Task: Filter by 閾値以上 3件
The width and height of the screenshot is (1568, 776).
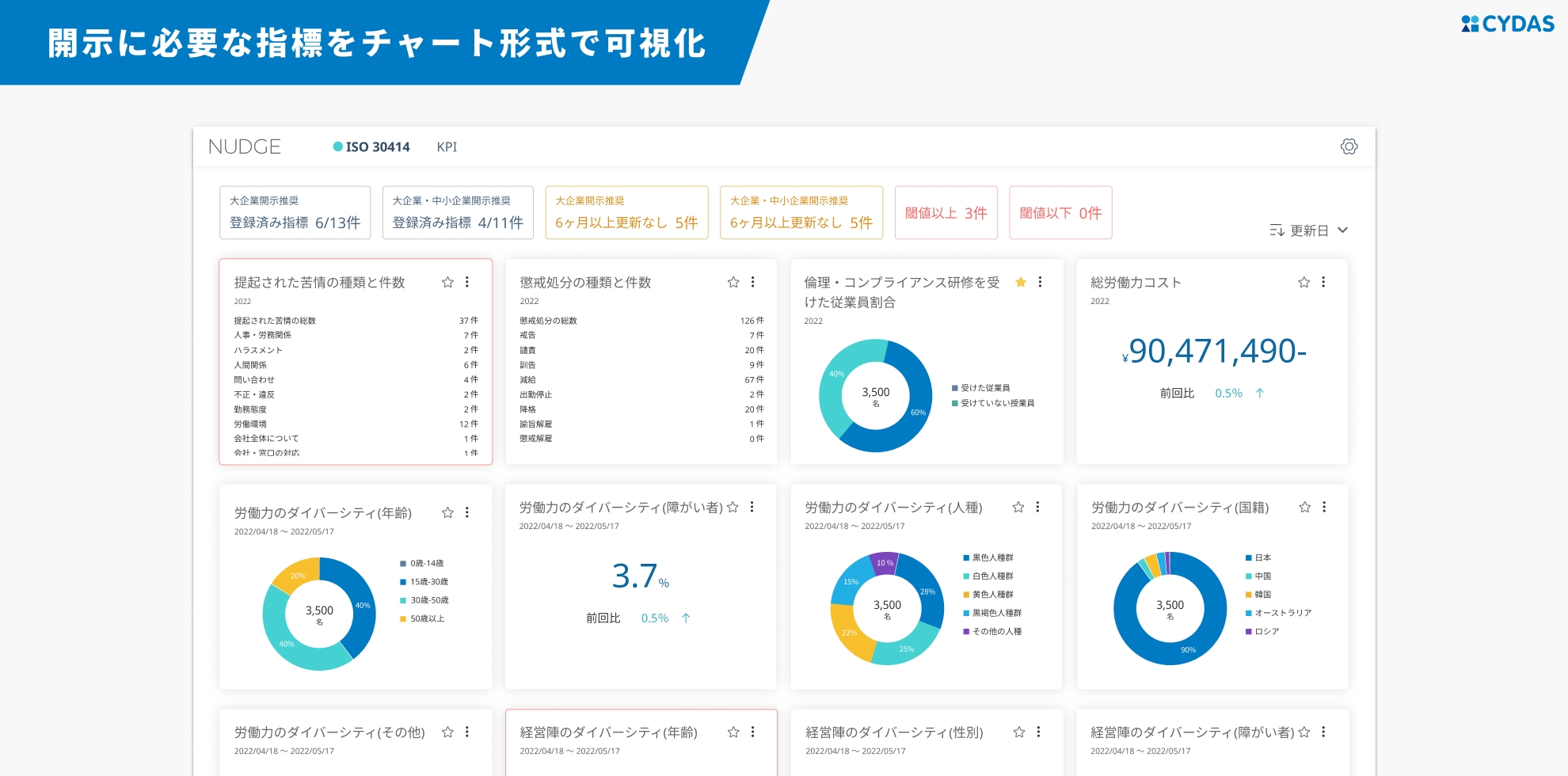Action: pyautogui.click(x=946, y=212)
